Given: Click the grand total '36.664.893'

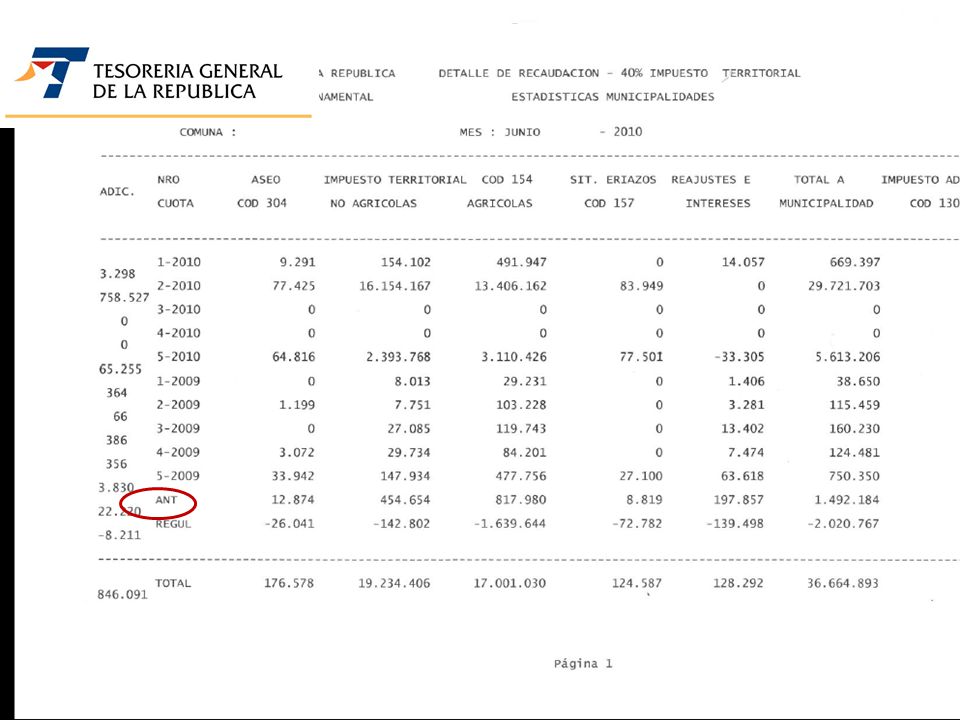Looking at the screenshot, I should coord(842,583).
